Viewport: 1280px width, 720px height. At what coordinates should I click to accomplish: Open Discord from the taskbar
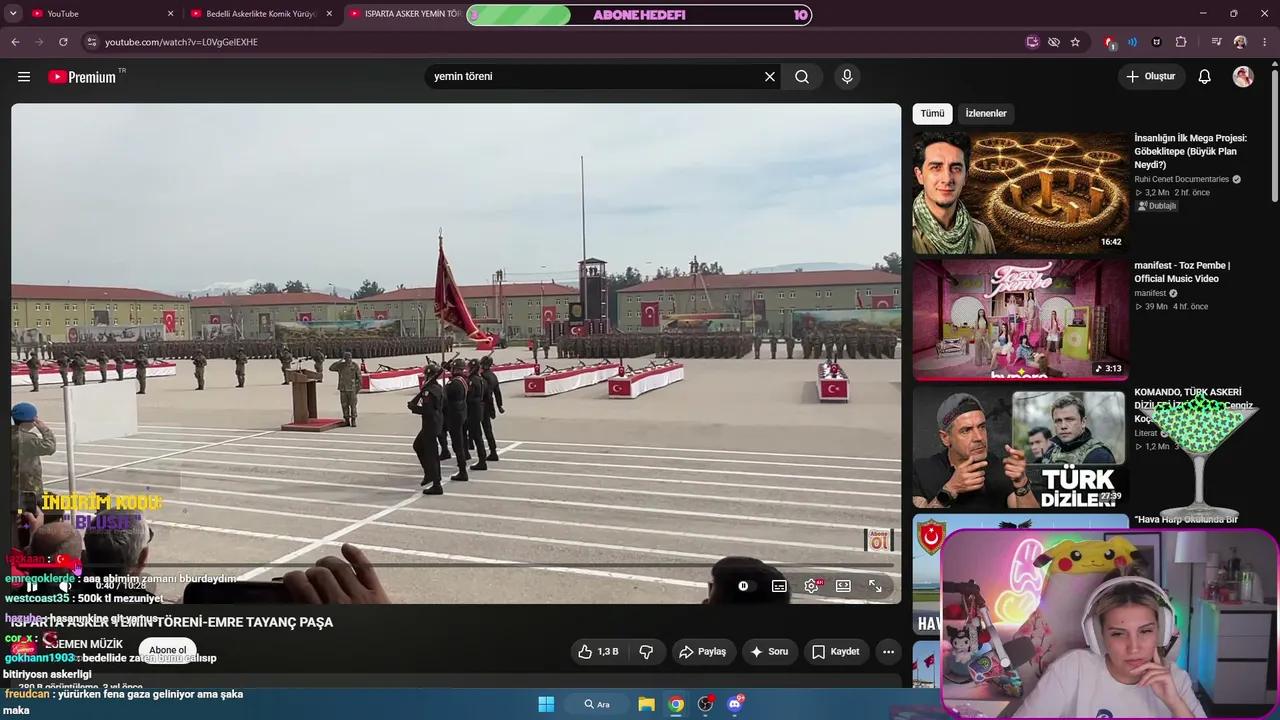[736, 704]
